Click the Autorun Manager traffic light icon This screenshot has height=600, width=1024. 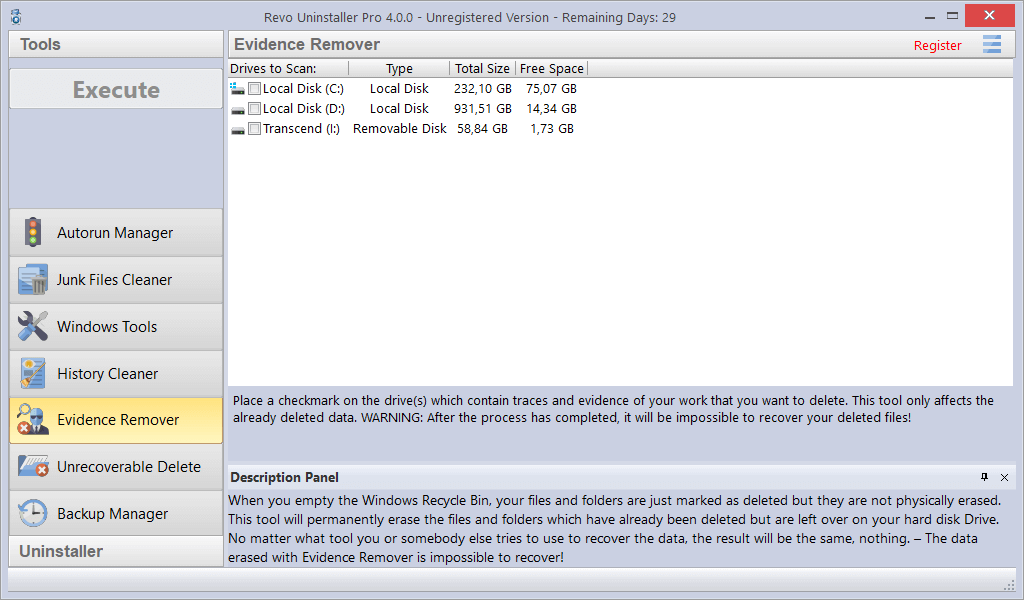pos(33,232)
